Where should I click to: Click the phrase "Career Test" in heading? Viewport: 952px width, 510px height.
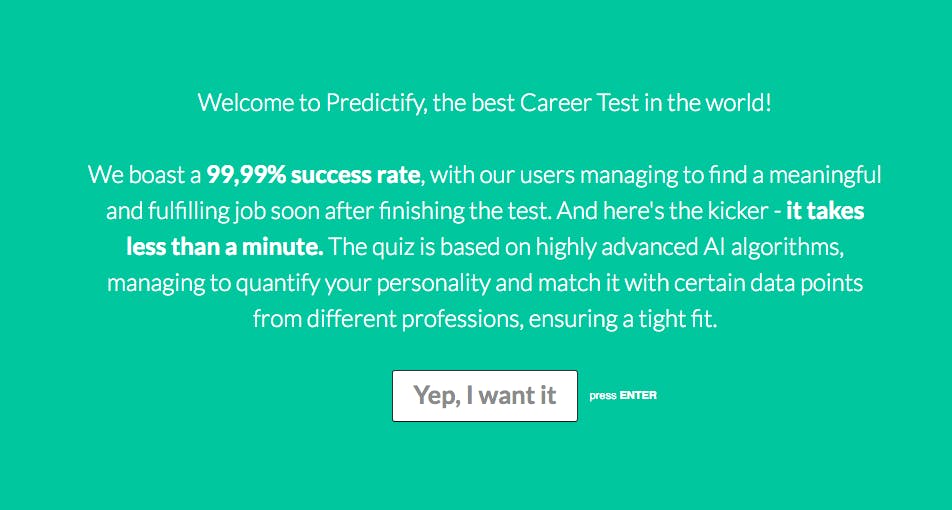tap(580, 103)
